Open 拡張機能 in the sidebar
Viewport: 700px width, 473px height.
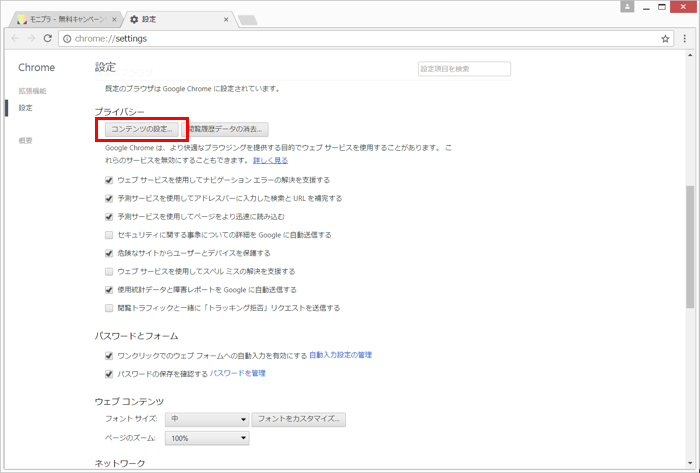click(32, 91)
